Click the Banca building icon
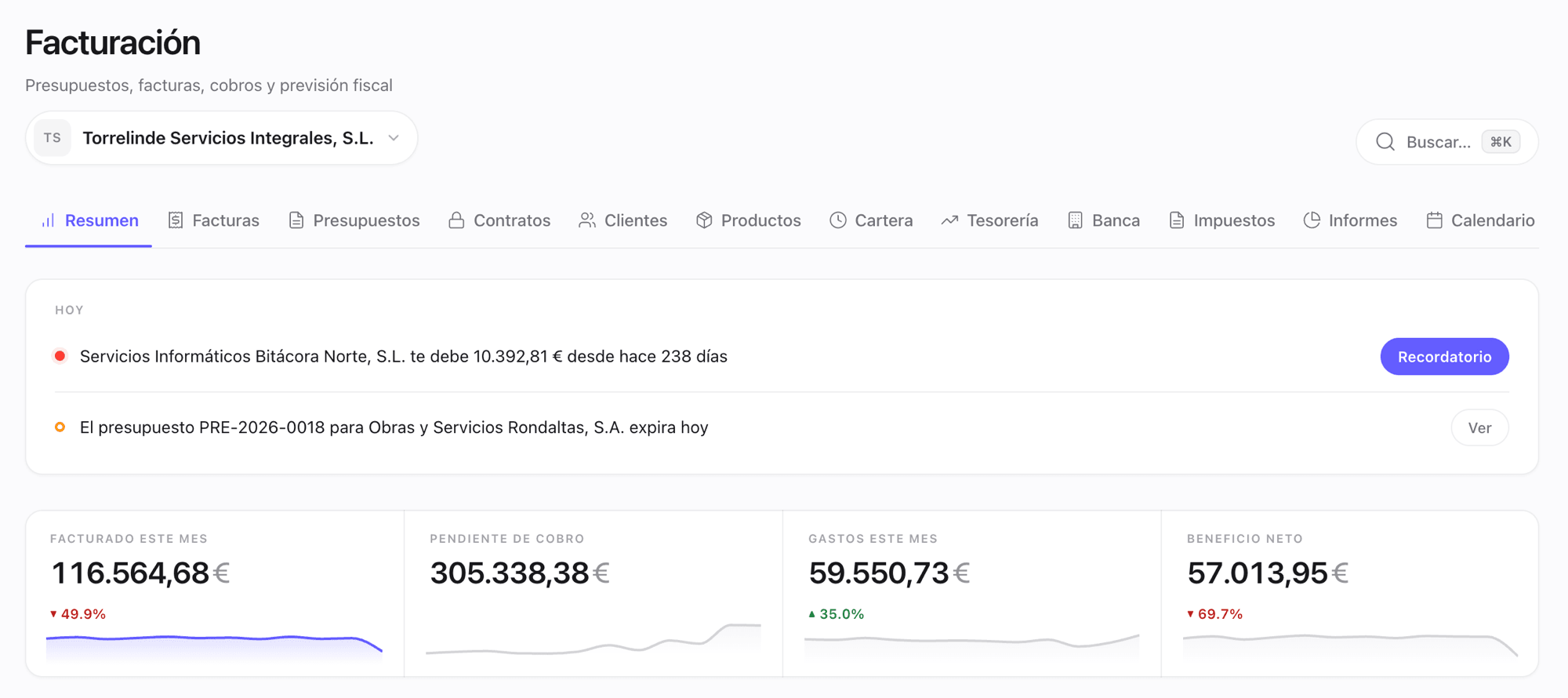This screenshot has height=698, width=1568. point(1075,220)
